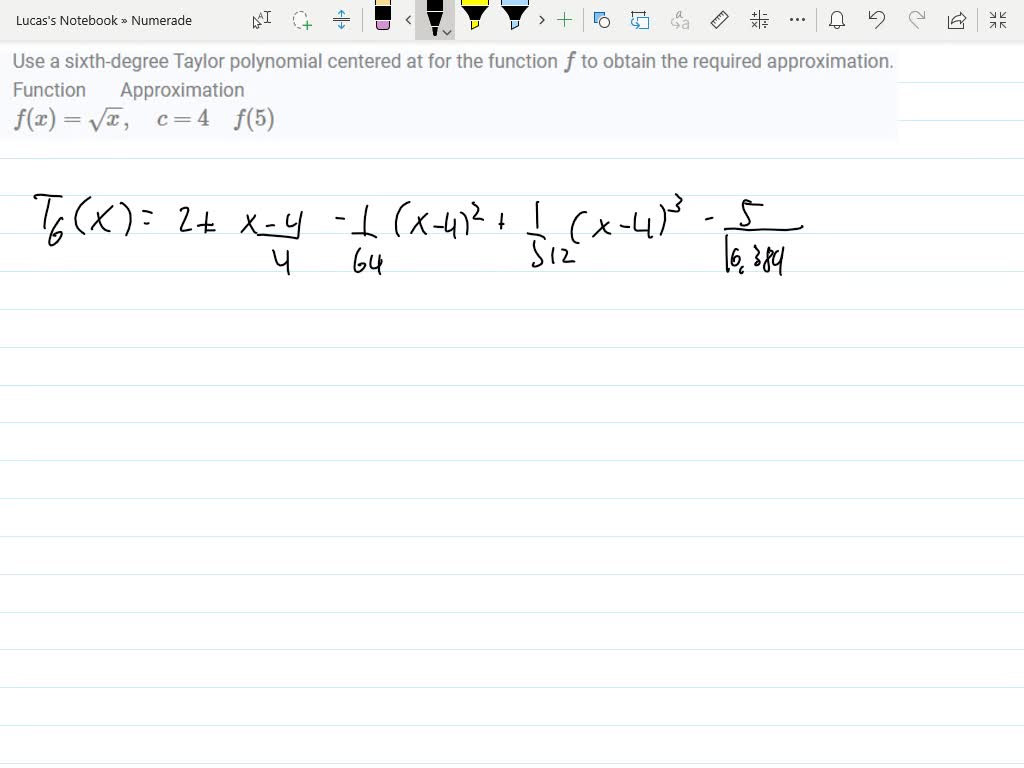Add a new custom pen color
The image size is (1024, 768).
pyautogui.click(x=565, y=19)
